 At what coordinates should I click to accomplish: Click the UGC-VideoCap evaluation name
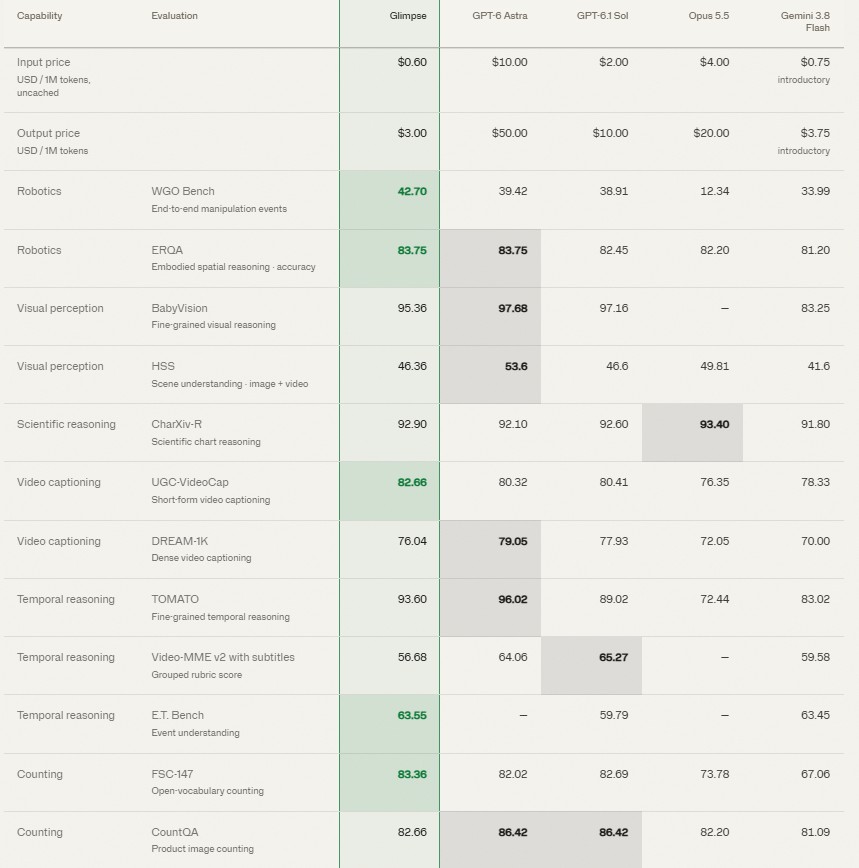click(x=190, y=483)
